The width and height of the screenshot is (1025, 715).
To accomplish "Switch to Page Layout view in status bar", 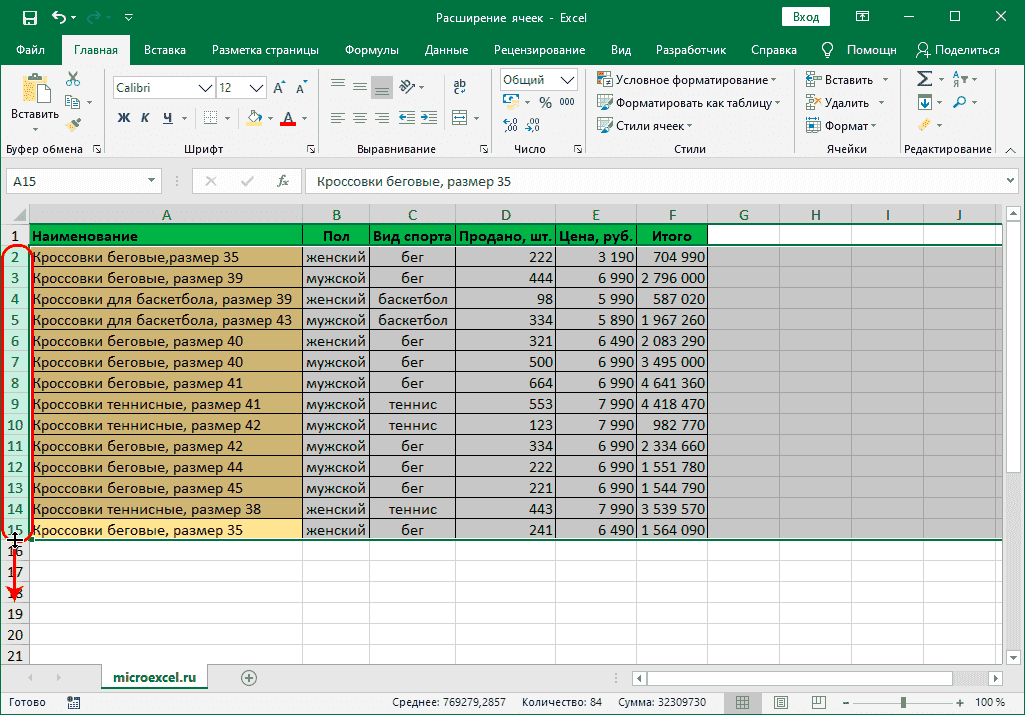I will pyautogui.click(x=781, y=702).
